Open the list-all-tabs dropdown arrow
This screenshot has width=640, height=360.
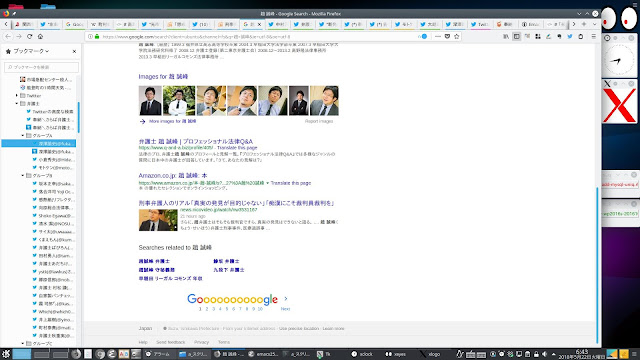point(594,24)
